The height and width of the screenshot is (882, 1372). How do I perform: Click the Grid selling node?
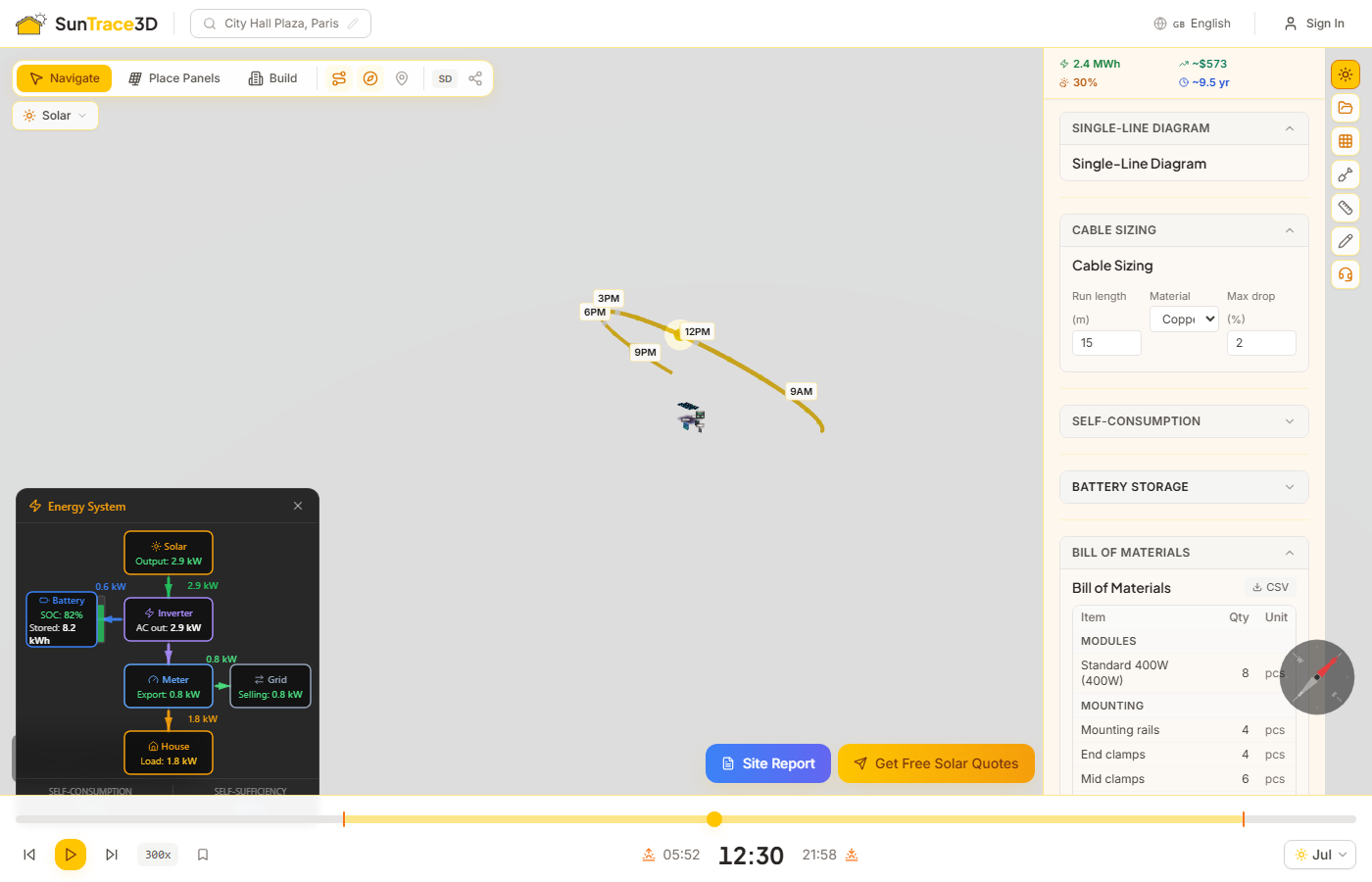click(x=270, y=687)
